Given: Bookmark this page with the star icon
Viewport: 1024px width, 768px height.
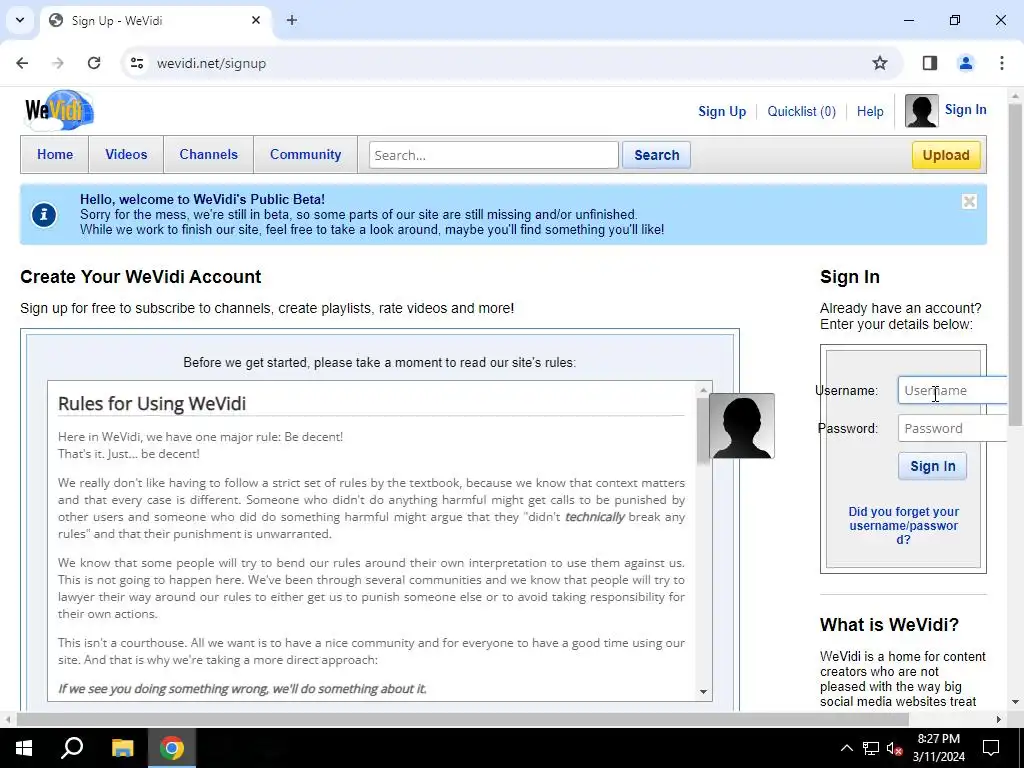Looking at the screenshot, I should (880, 63).
